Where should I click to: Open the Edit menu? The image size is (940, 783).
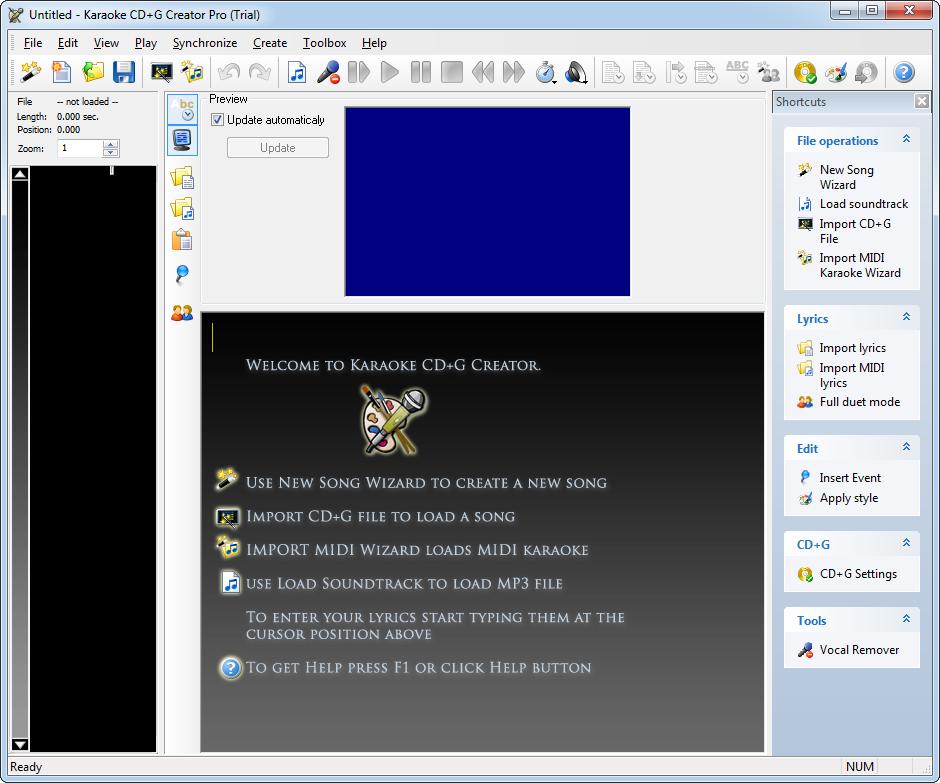[68, 43]
